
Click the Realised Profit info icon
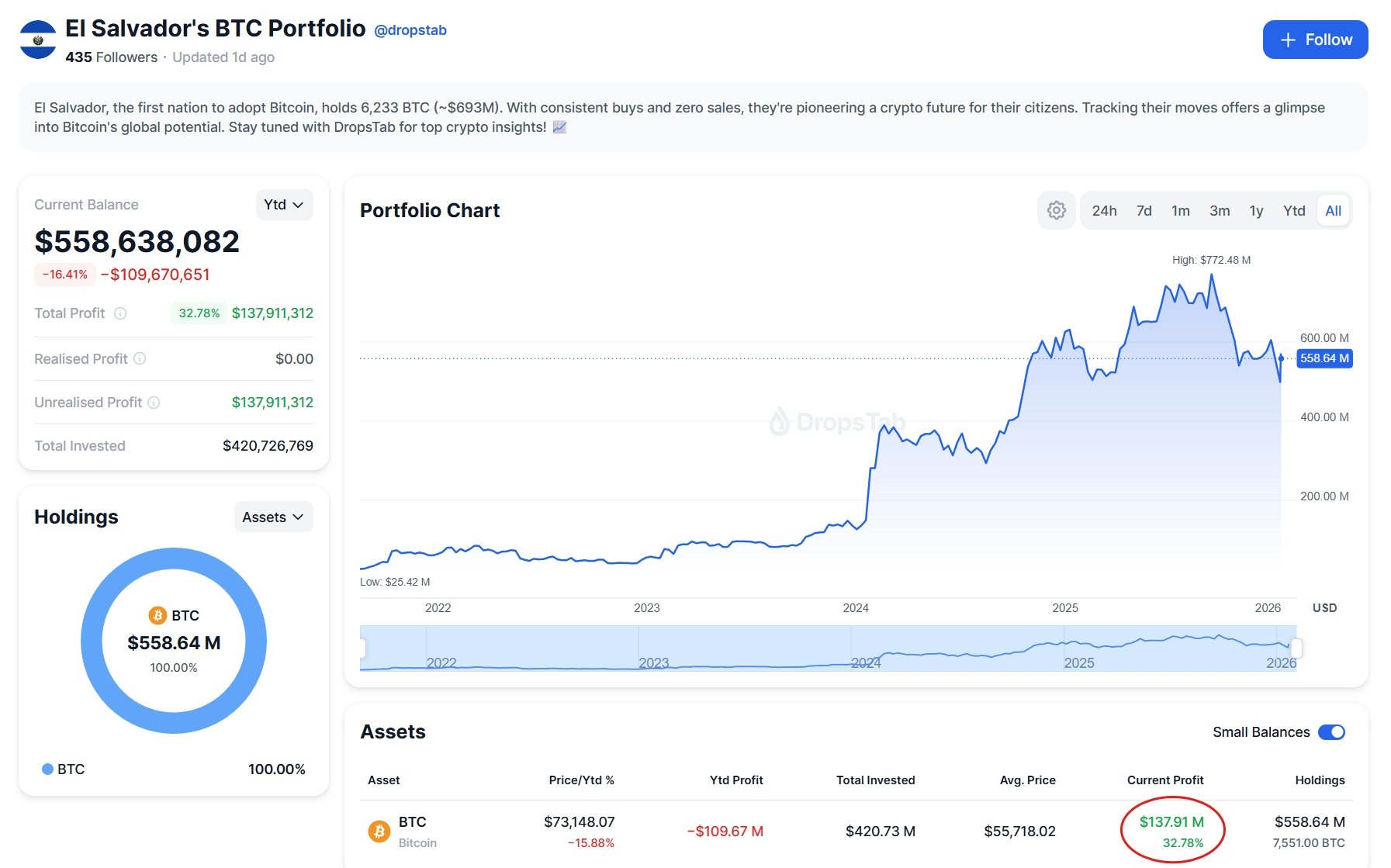[x=140, y=358]
